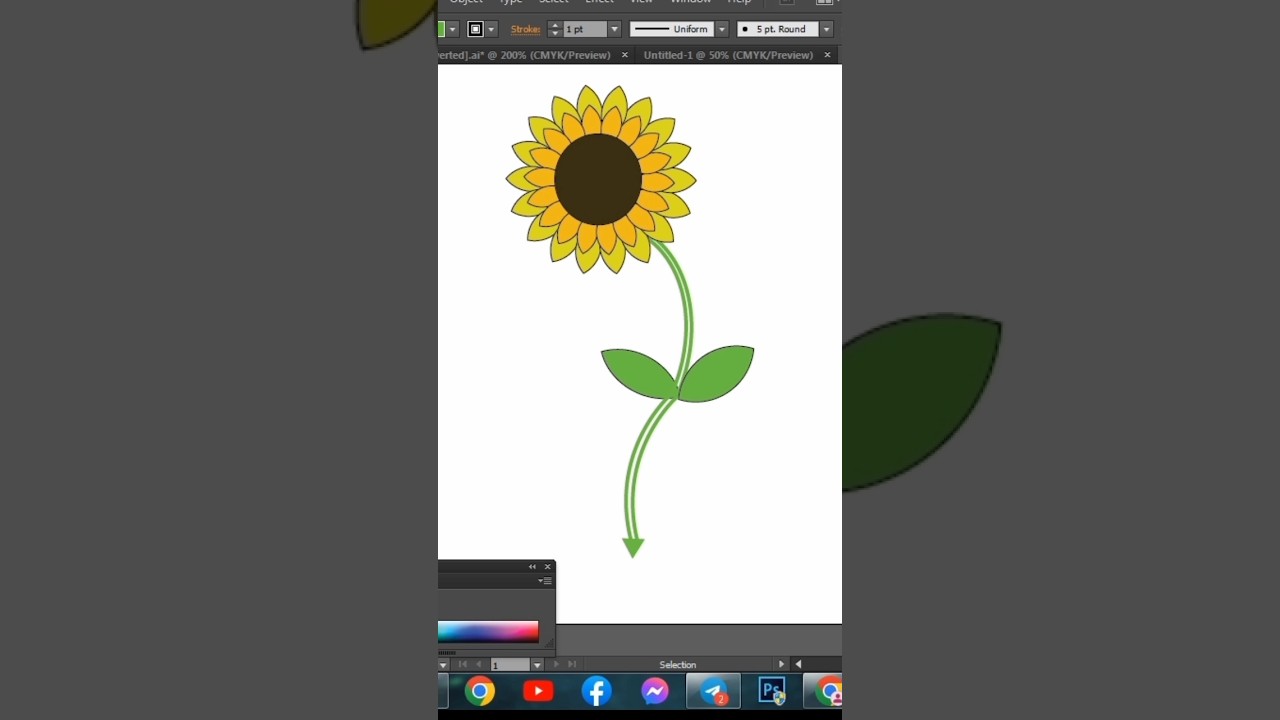Click the artboard number field showing 1
The width and height of the screenshot is (1280, 720).
pyautogui.click(x=510, y=665)
